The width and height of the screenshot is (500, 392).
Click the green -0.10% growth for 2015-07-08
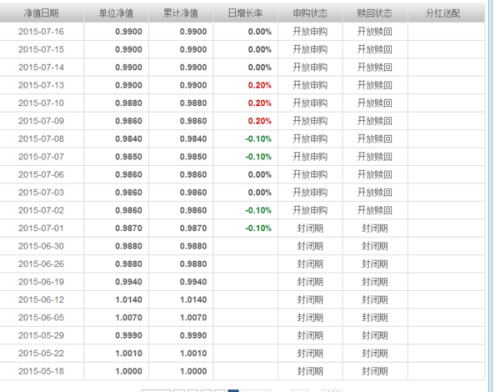click(x=258, y=139)
